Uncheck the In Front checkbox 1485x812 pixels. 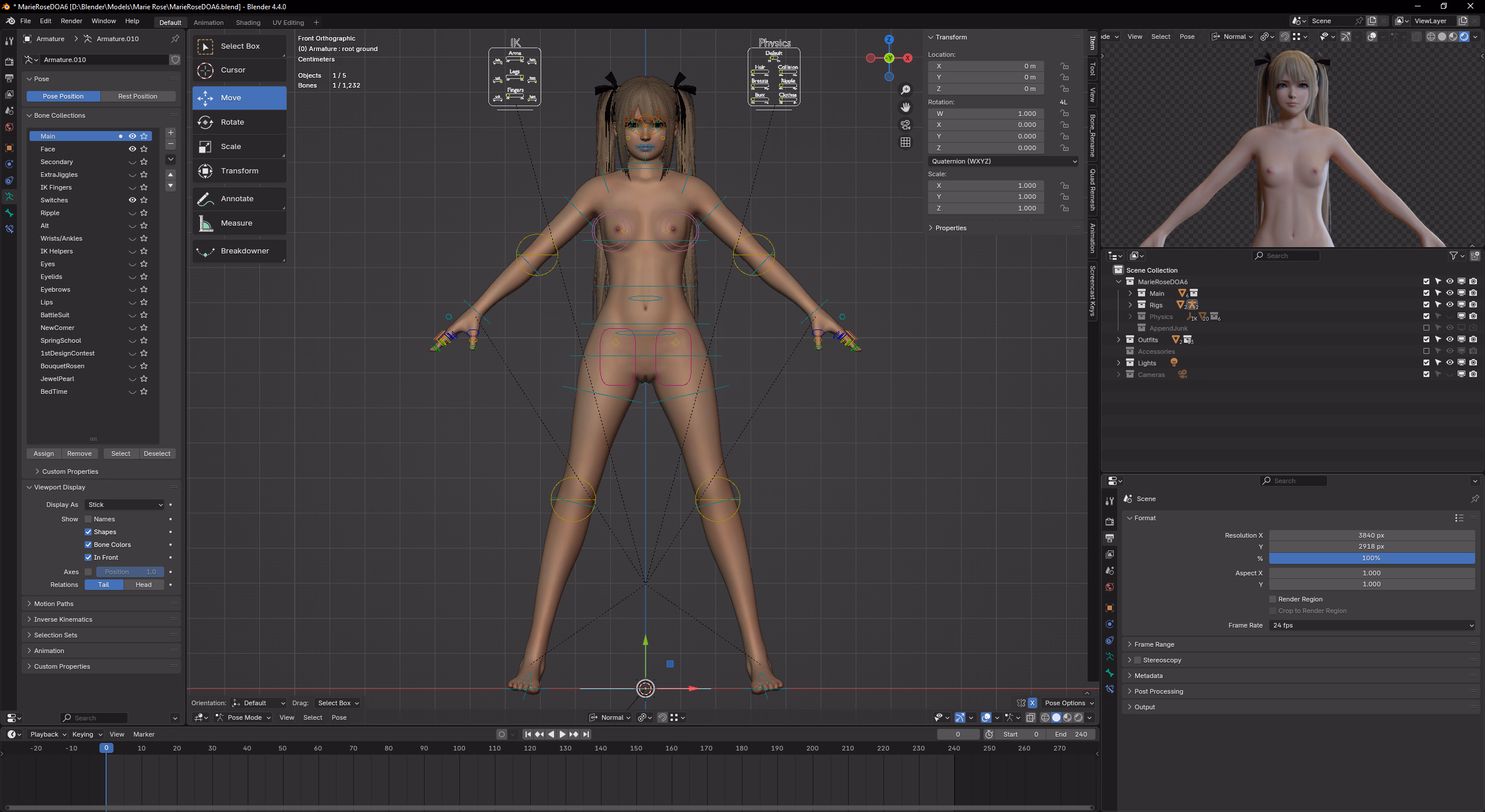(88, 557)
